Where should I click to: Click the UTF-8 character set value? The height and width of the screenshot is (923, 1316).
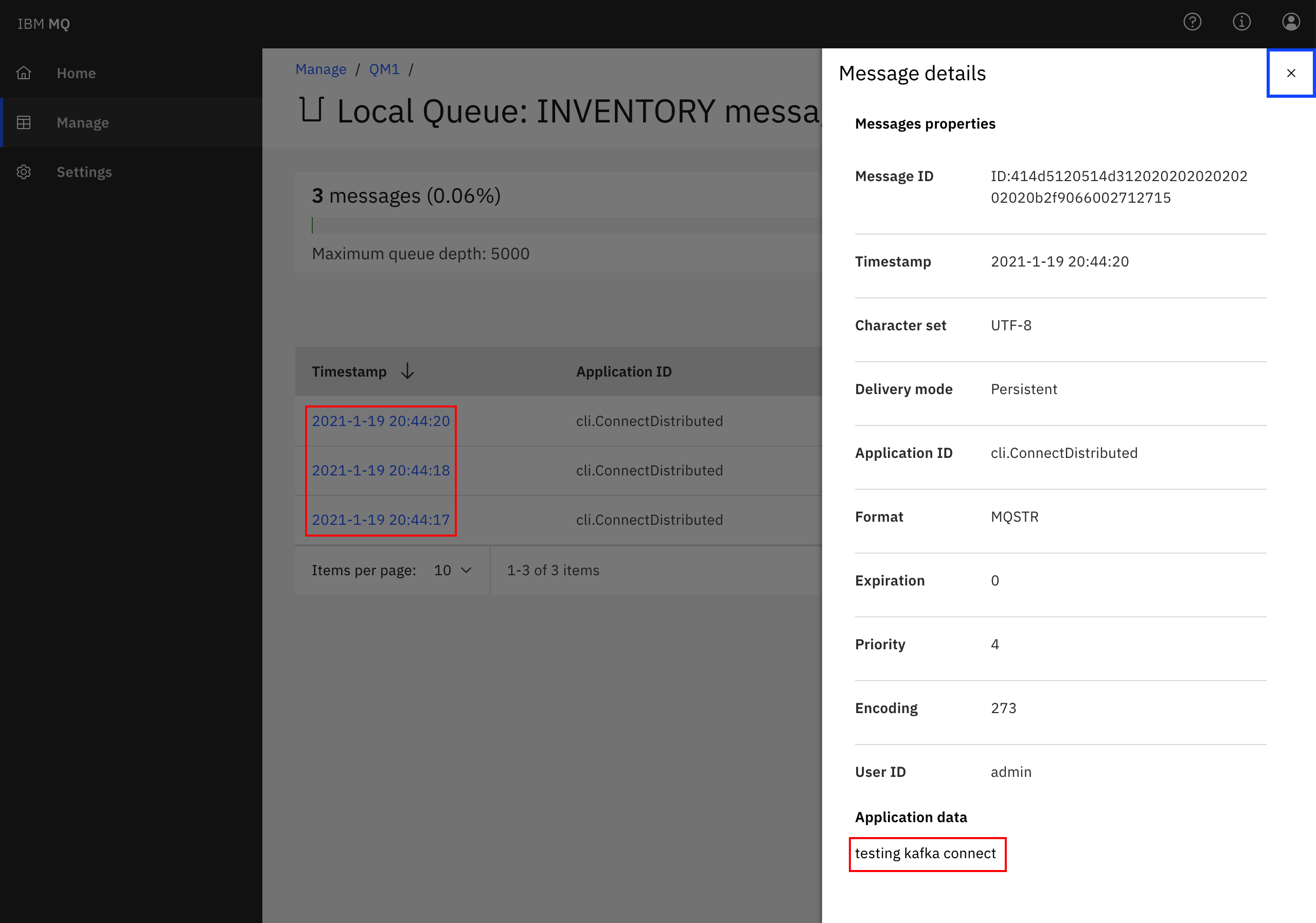(x=1011, y=325)
